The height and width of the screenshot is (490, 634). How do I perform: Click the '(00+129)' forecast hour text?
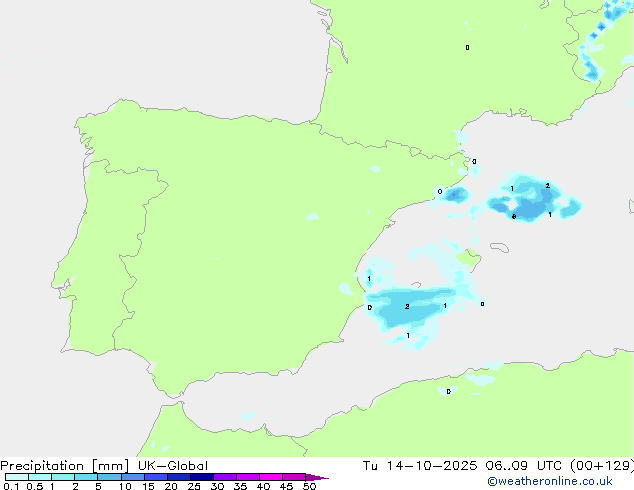click(602, 466)
